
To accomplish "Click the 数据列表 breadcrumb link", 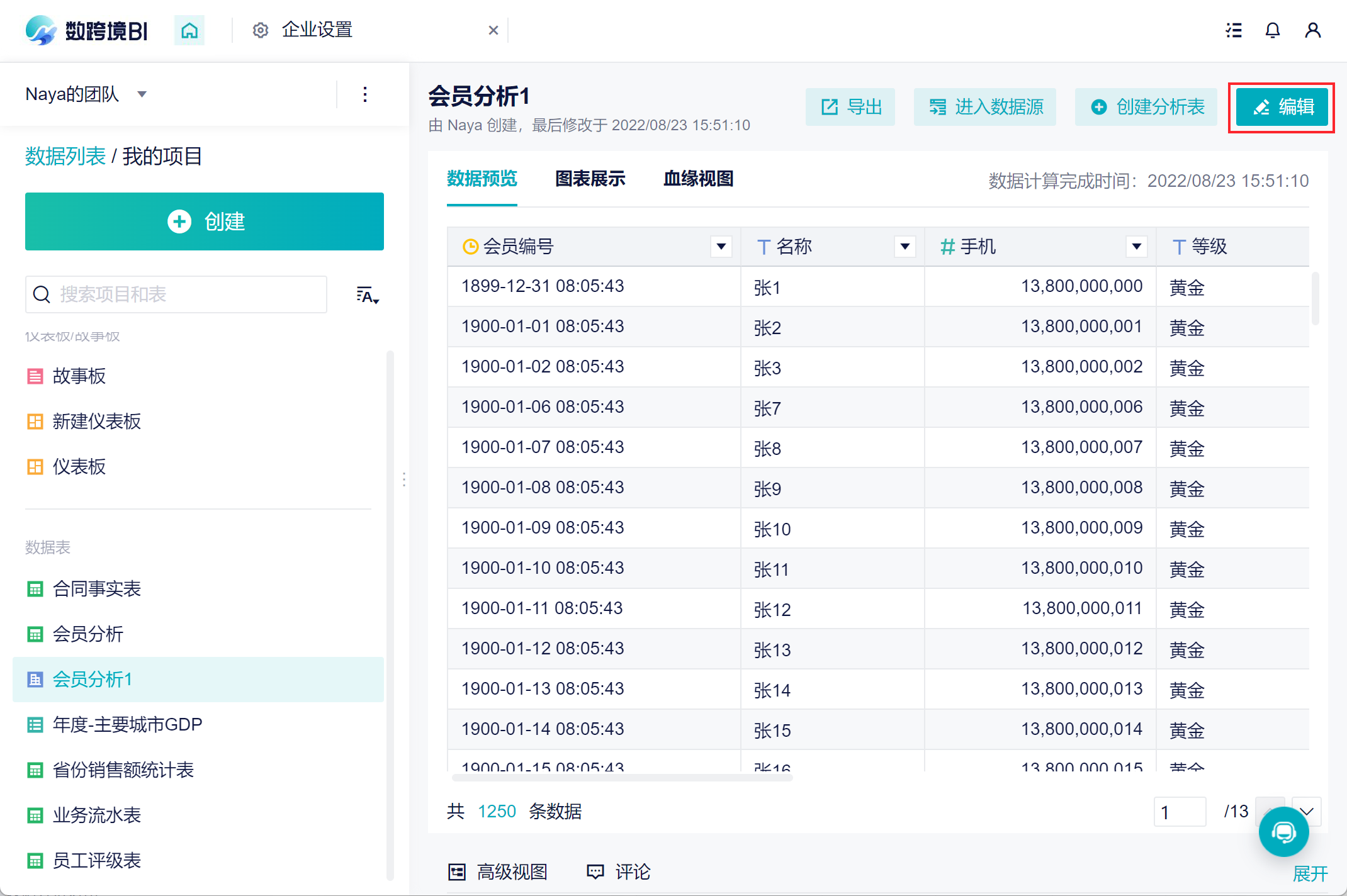I will pyautogui.click(x=65, y=156).
